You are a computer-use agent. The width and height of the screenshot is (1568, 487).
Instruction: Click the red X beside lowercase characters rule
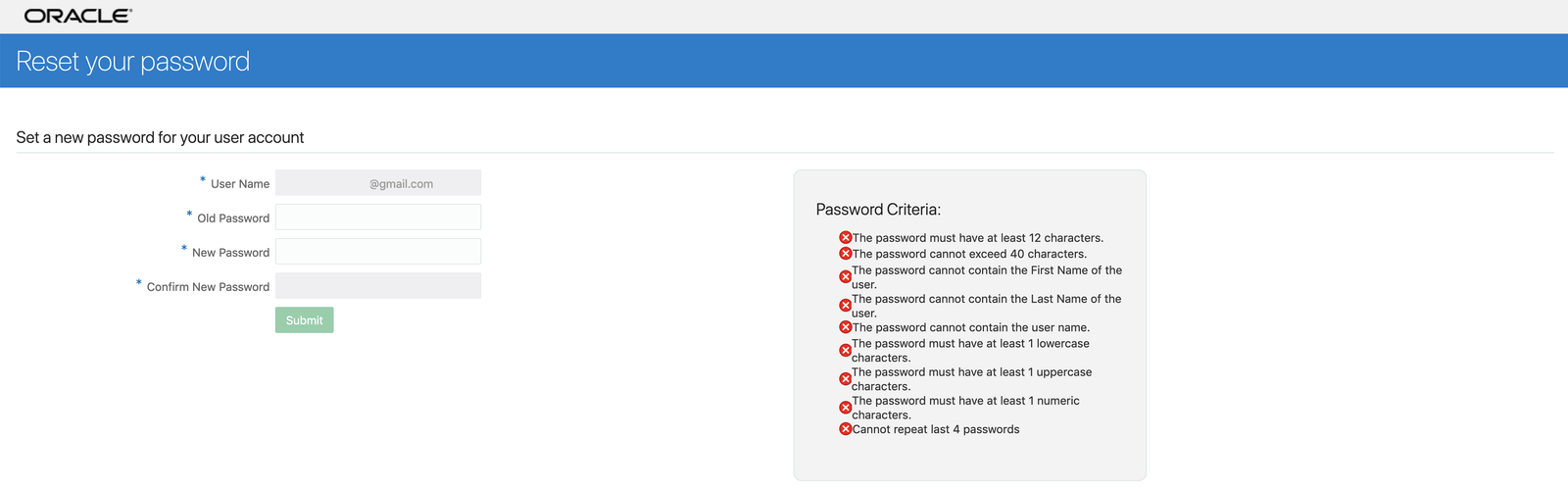pyautogui.click(x=846, y=351)
